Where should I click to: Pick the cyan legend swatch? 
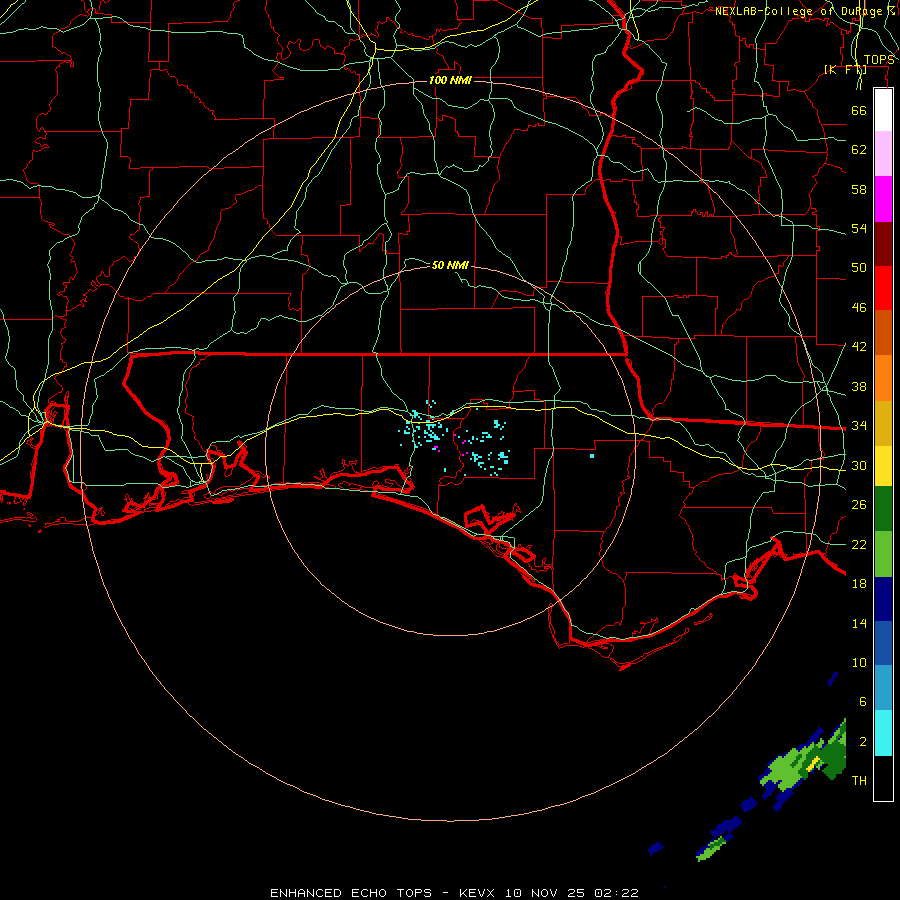point(883,733)
